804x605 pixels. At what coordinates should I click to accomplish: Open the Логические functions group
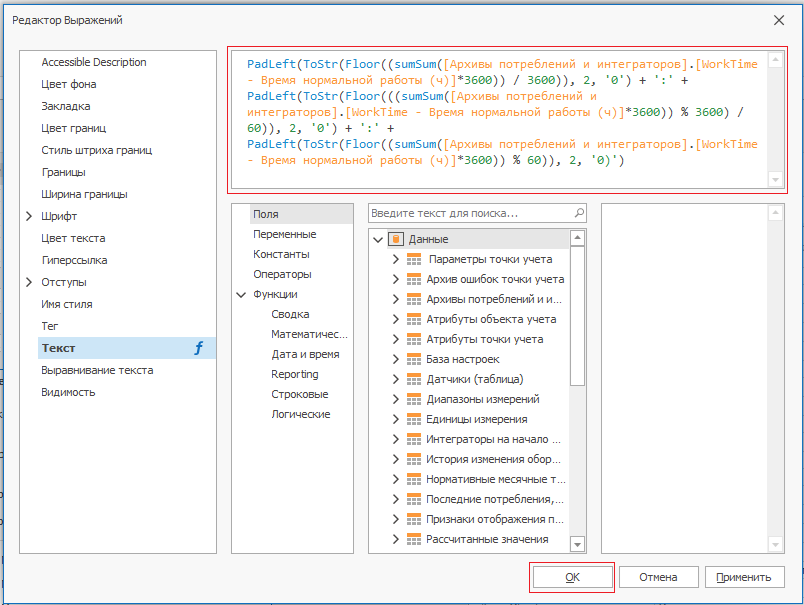300,414
